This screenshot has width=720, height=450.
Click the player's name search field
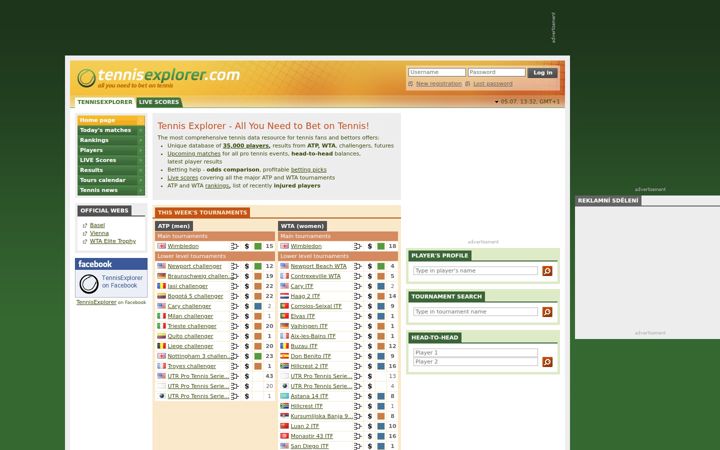[475, 271]
